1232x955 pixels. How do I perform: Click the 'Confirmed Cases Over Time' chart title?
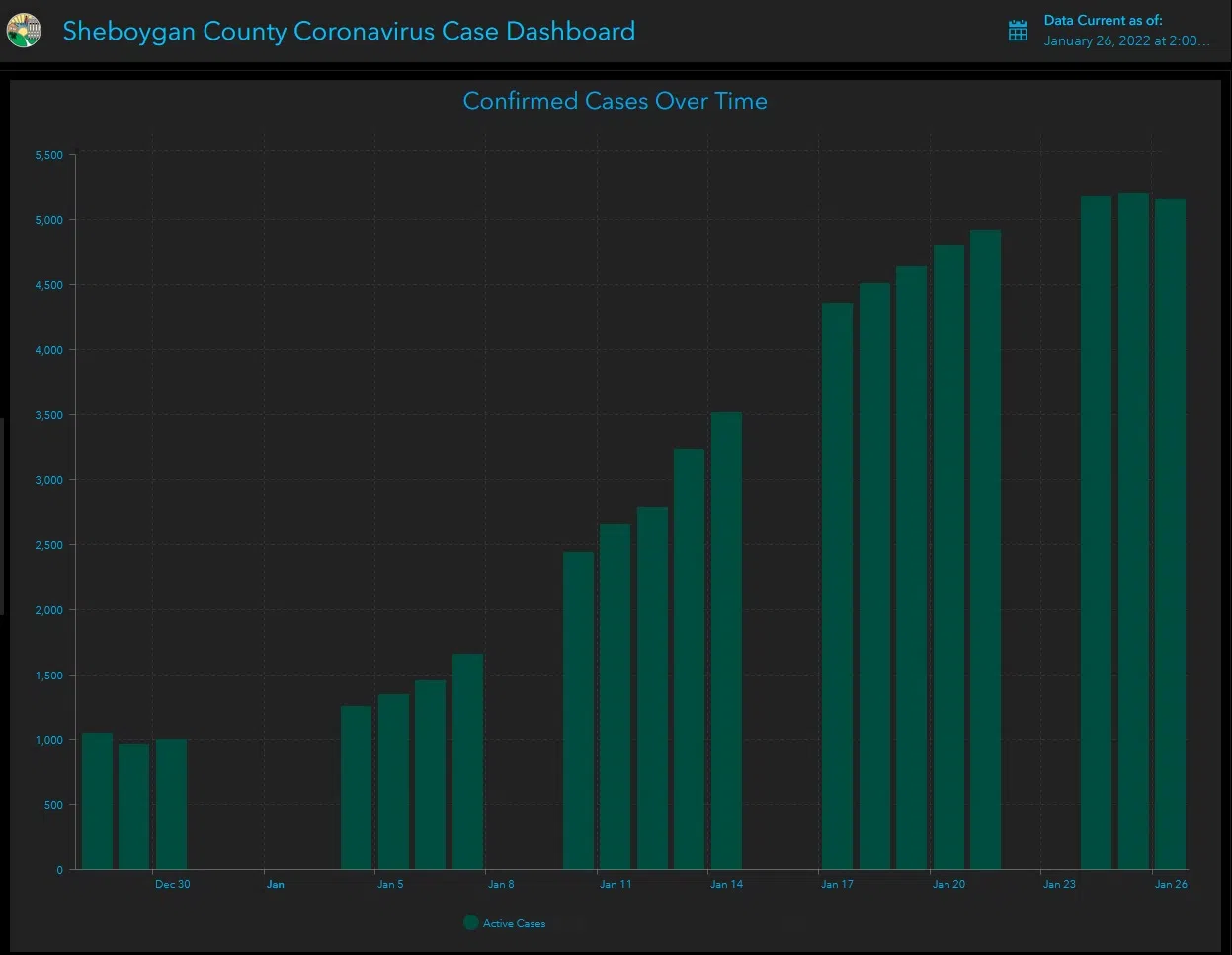pyautogui.click(x=615, y=101)
